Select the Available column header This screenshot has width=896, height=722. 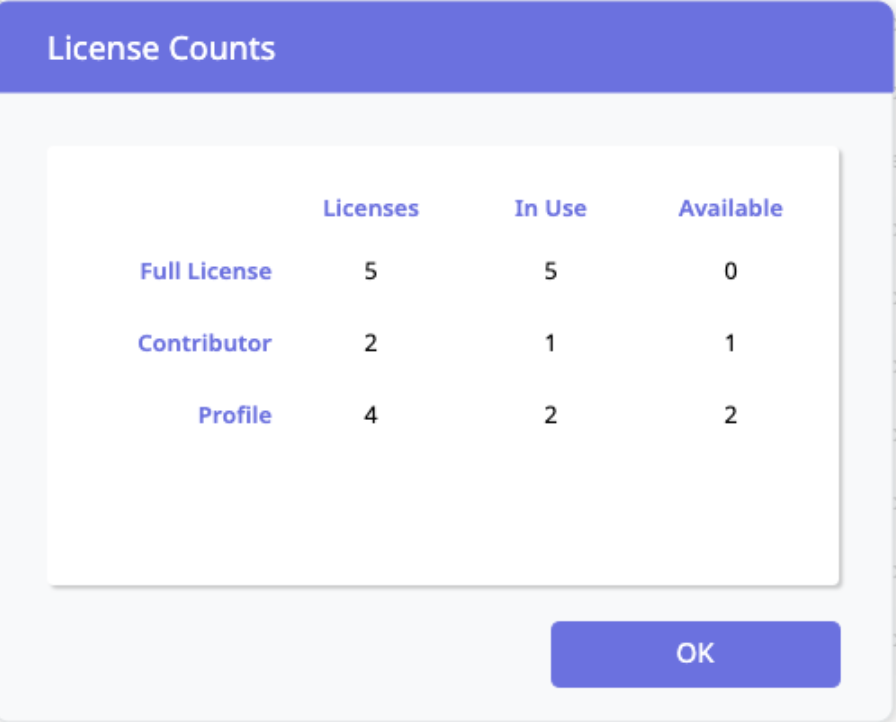click(730, 208)
